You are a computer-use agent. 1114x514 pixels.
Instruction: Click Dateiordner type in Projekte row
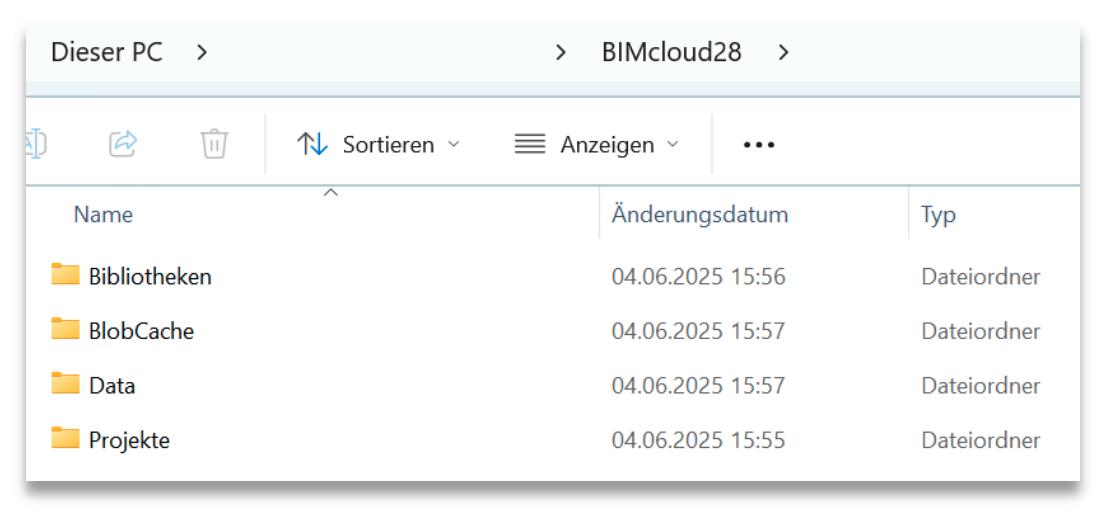(981, 441)
